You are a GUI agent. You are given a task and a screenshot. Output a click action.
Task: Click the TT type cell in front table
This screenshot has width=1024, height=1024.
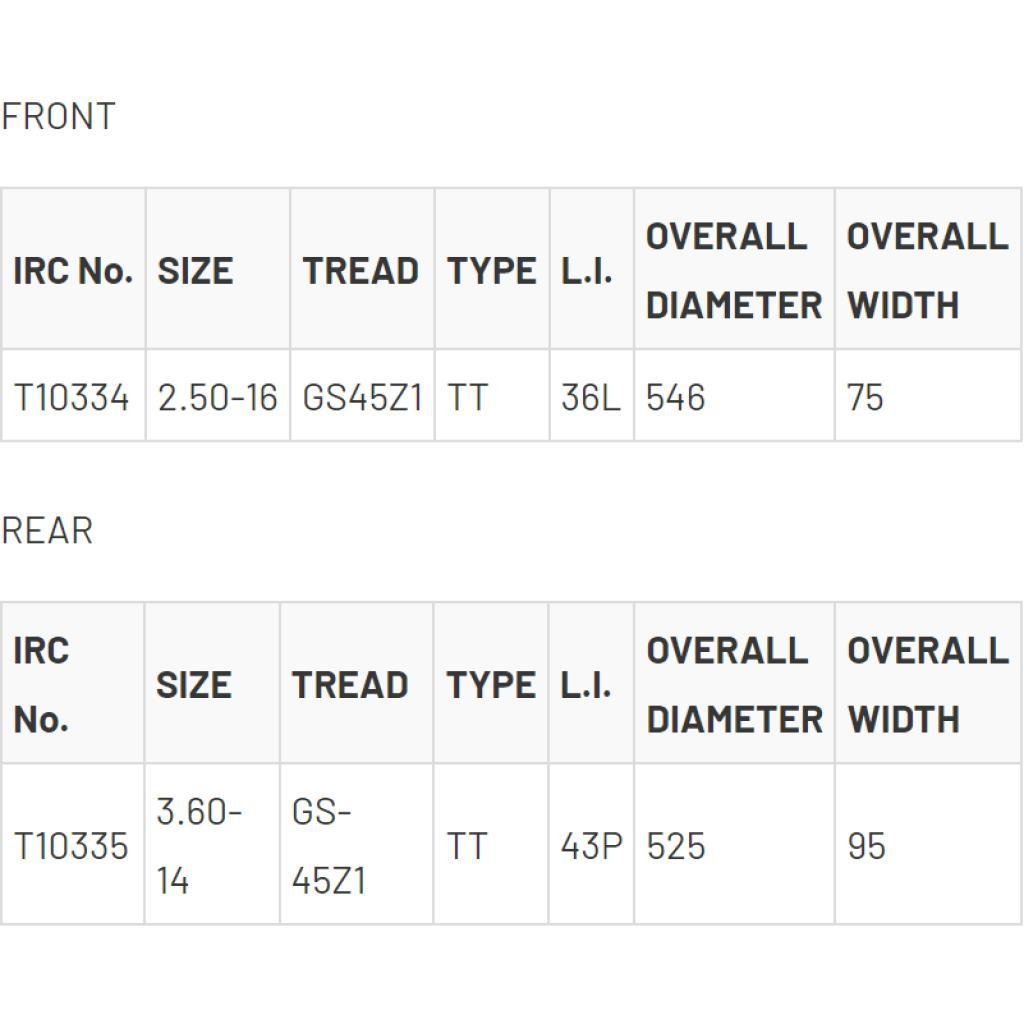click(x=467, y=397)
